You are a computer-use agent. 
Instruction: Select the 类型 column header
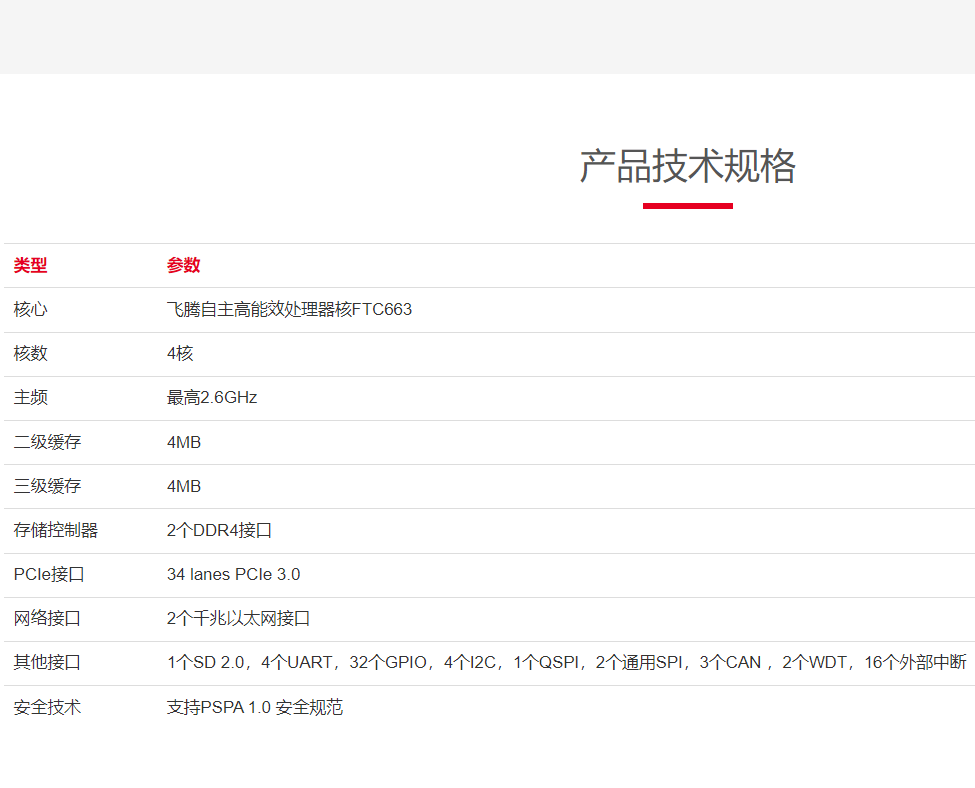click(x=30, y=266)
